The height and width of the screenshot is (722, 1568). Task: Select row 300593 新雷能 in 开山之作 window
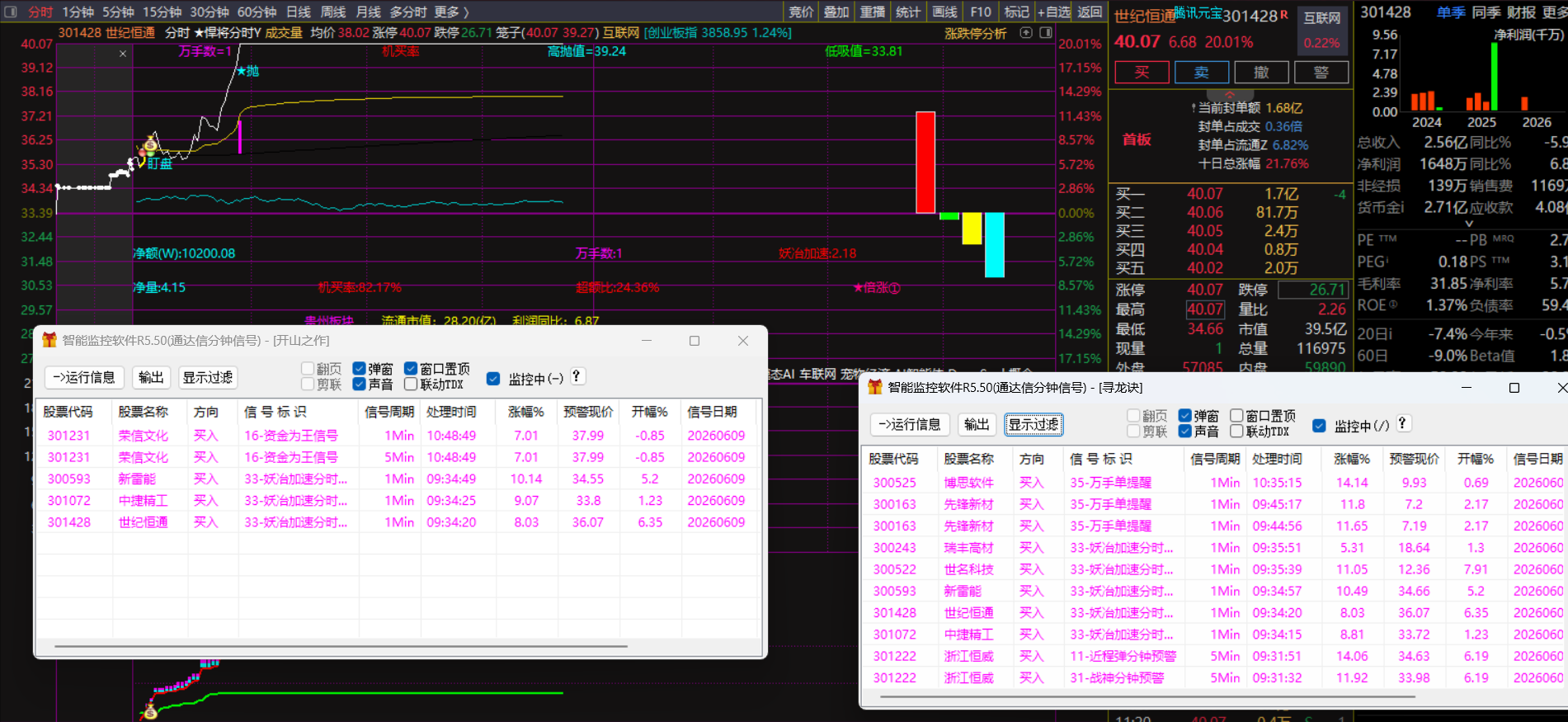click(398, 479)
